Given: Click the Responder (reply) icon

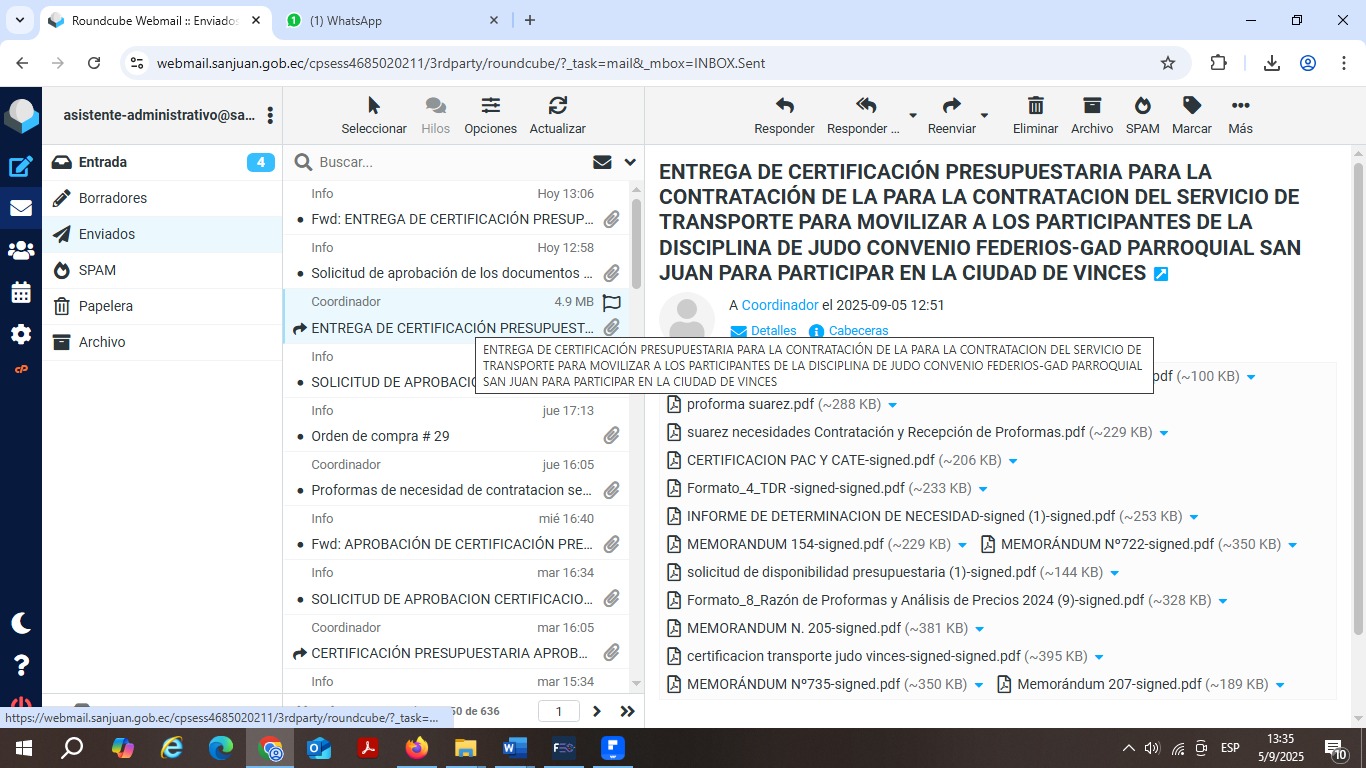Looking at the screenshot, I should [x=784, y=106].
